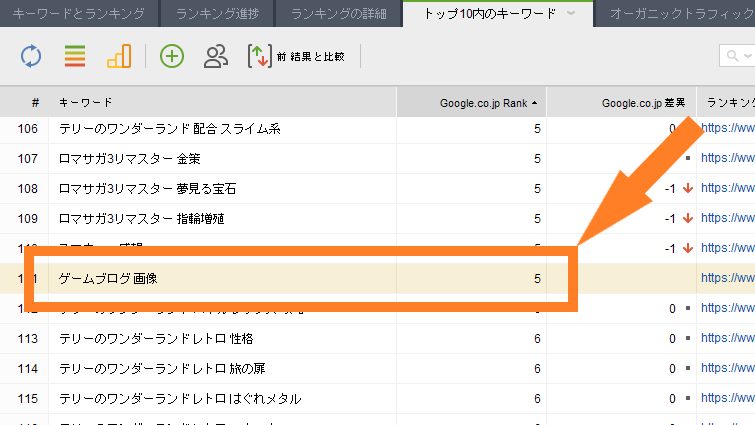Viewport: 755px width, 425px height.
Task: Expand the トップ10内のキーワード tab dropdown arrow
Action: click(x=571, y=13)
